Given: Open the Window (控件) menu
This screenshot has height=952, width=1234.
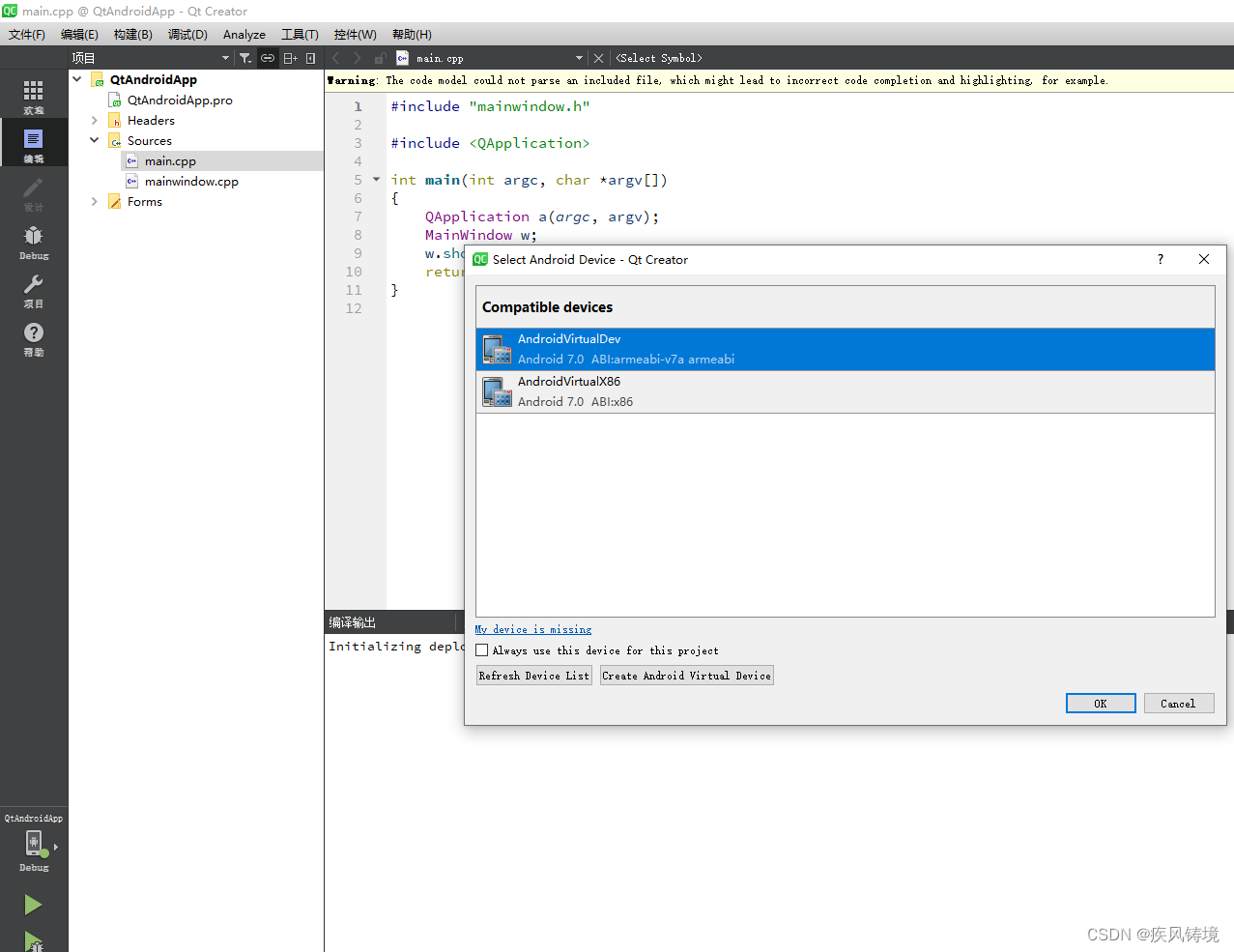Looking at the screenshot, I should pos(355,34).
